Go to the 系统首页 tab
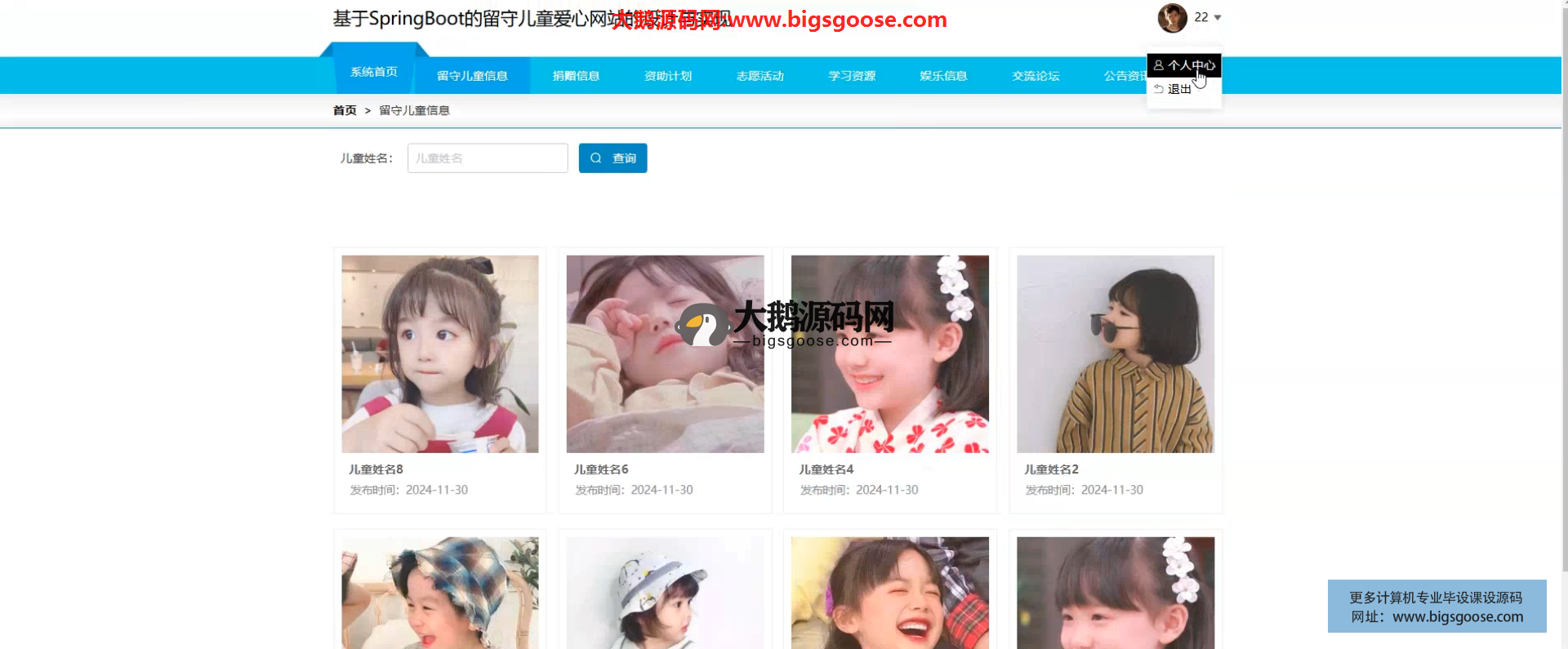The width and height of the screenshot is (1568, 649). point(374,73)
